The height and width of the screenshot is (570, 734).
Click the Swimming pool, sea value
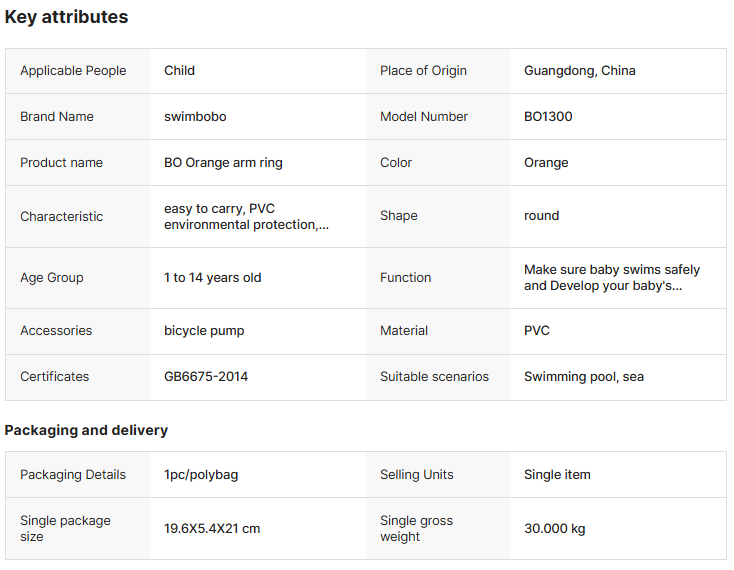click(583, 376)
